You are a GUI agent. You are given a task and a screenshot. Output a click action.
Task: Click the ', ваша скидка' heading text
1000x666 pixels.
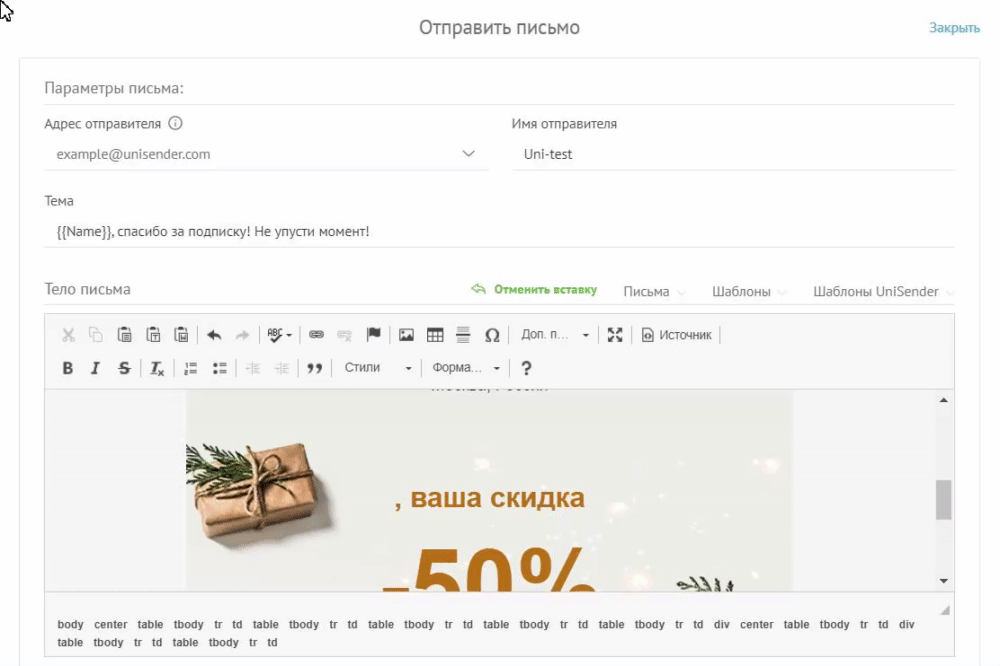[x=489, y=498]
